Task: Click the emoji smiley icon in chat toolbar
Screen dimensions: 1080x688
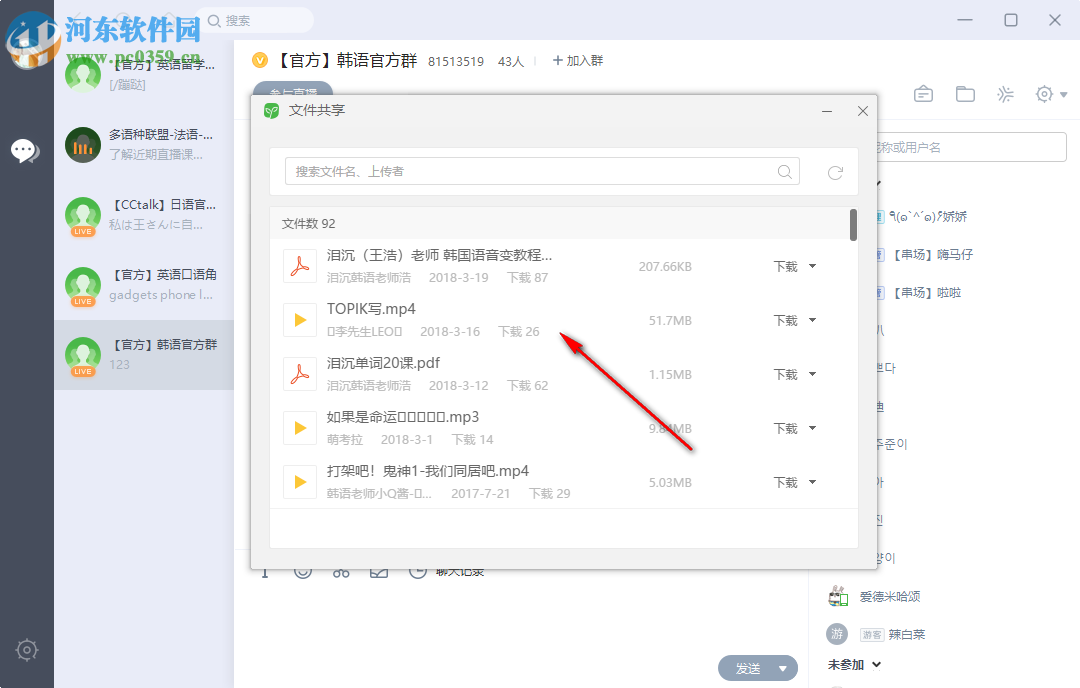Action: coord(303,570)
